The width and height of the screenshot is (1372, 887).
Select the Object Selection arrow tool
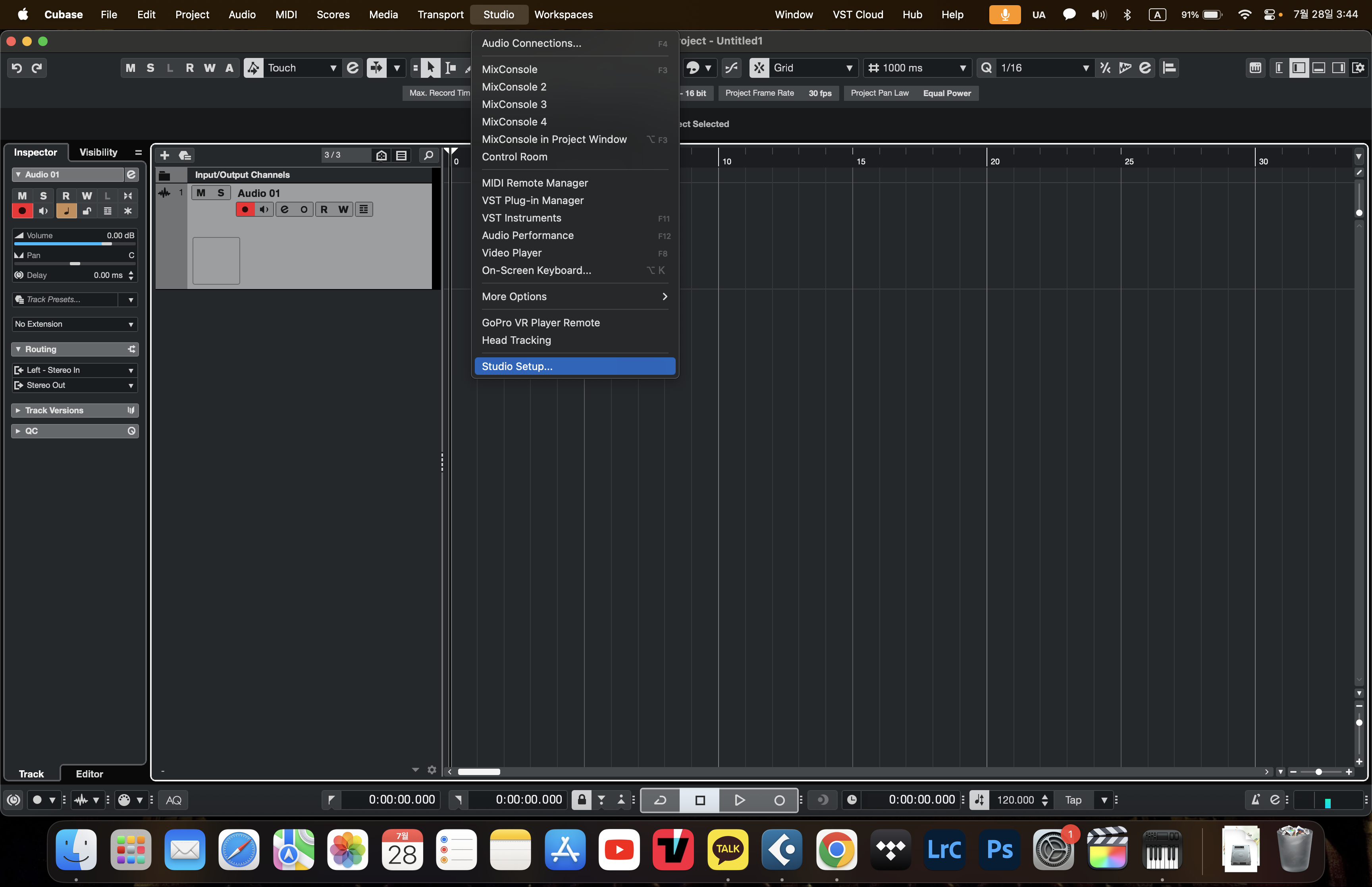pyautogui.click(x=430, y=68)
